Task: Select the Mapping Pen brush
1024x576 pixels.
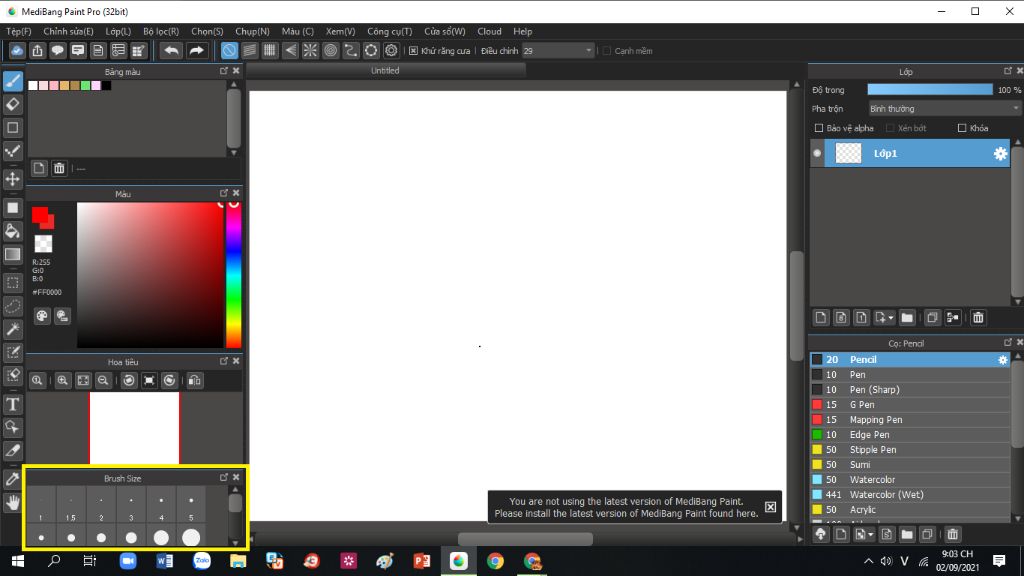Action: (x=910, y=420)
